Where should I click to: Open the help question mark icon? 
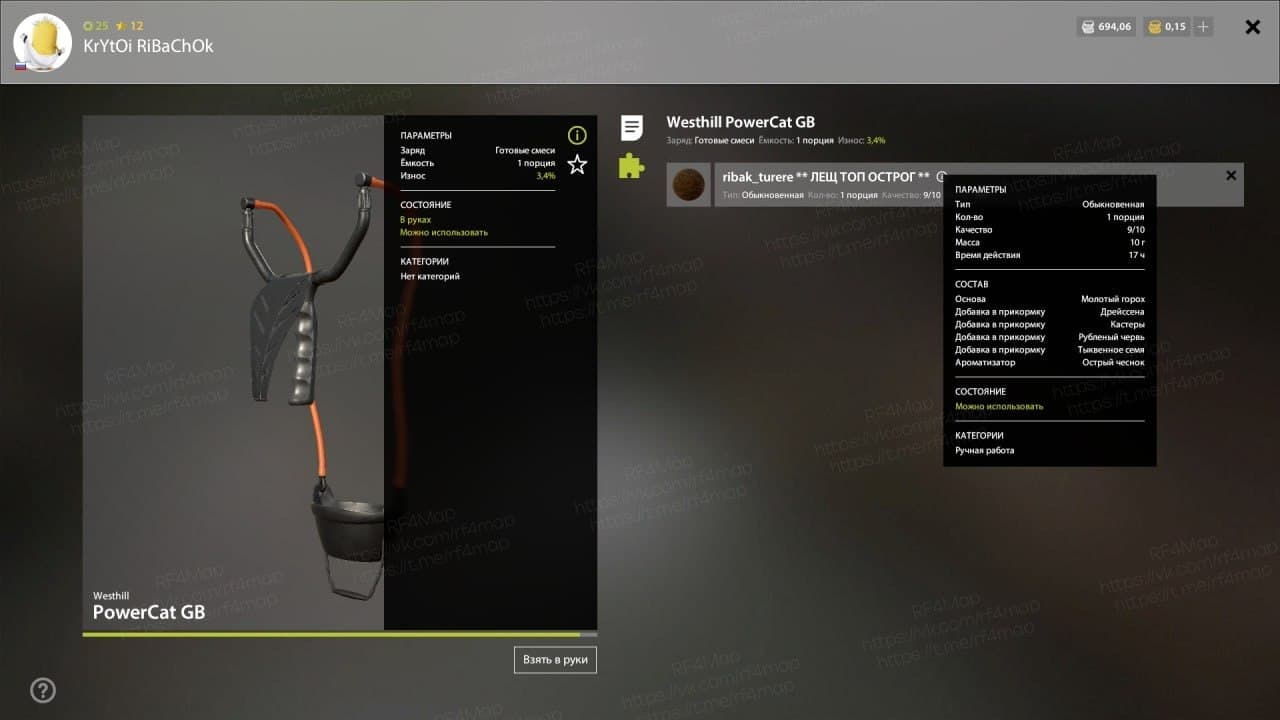pos(43,690)
